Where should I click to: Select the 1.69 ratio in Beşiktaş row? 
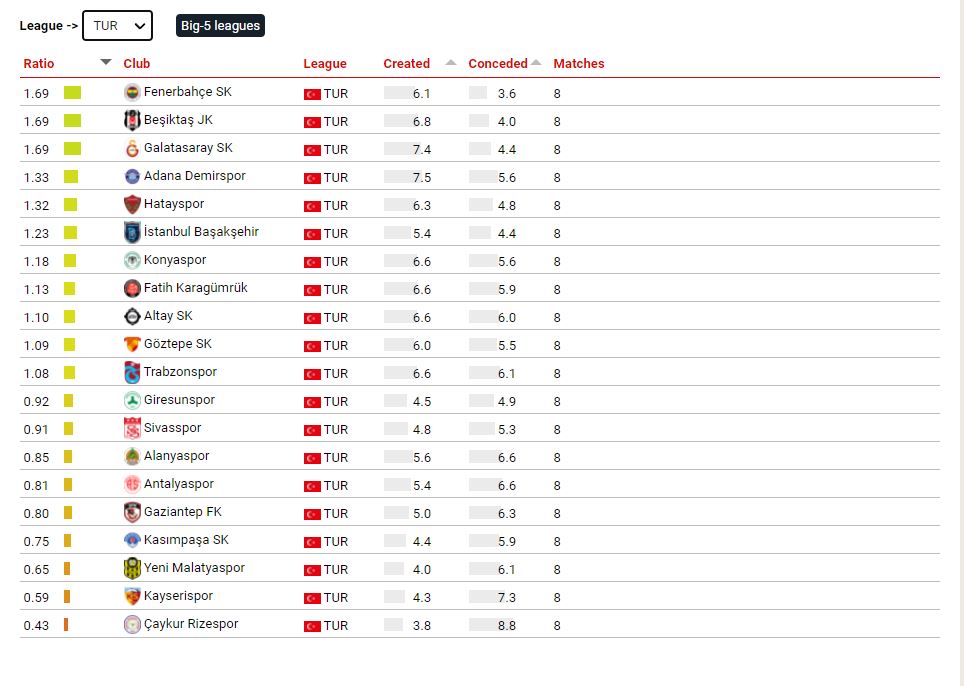36,122
